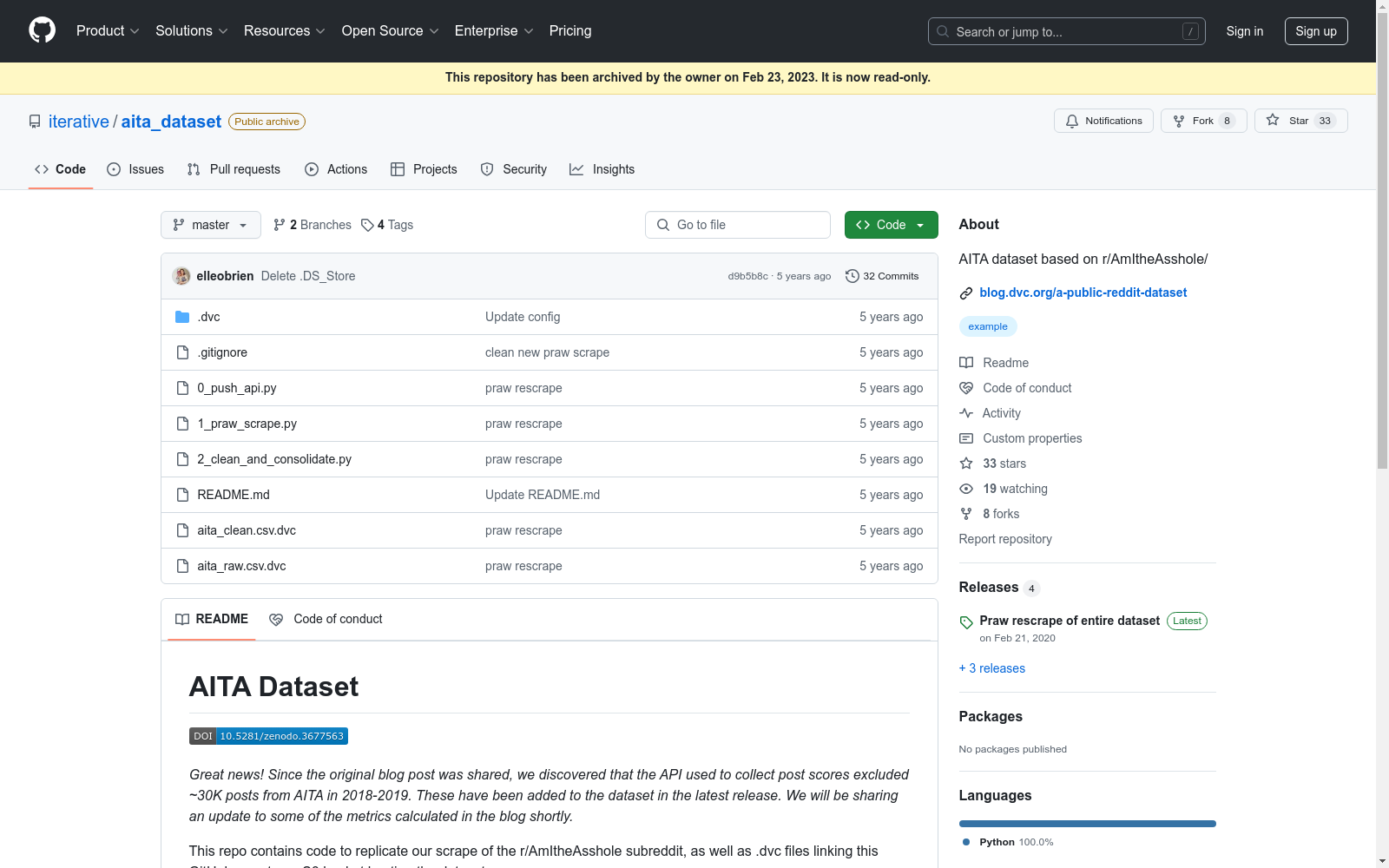The height and width of the screenshot is (868, 1389).
Task: Open the Projects tab
Action: click(x=424, y=169)
